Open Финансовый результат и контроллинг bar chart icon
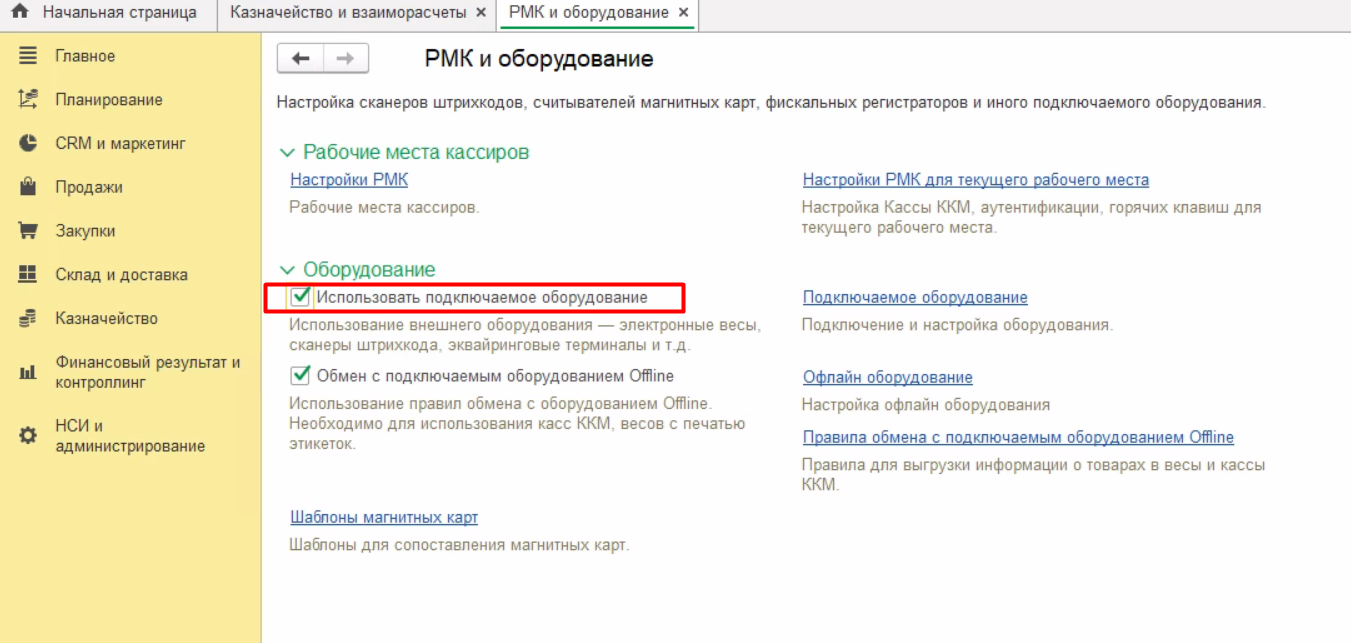 [28, 373]
